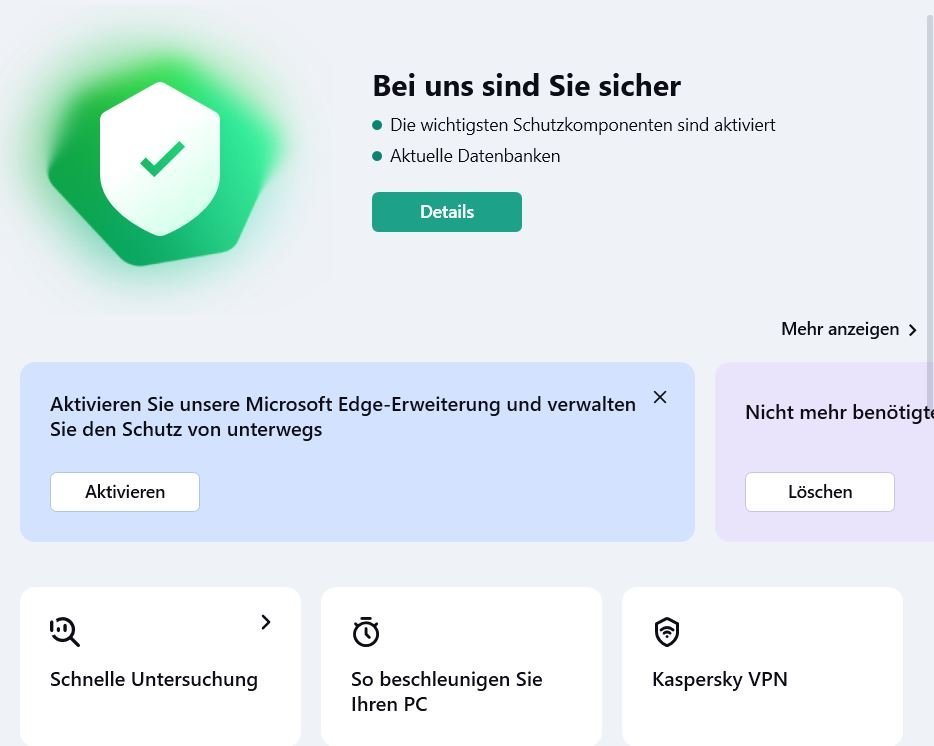Open the So beschleunigen Sie Ihren PC tile
This screenshot has height=746, width=934.
click(x=446, y=691)
